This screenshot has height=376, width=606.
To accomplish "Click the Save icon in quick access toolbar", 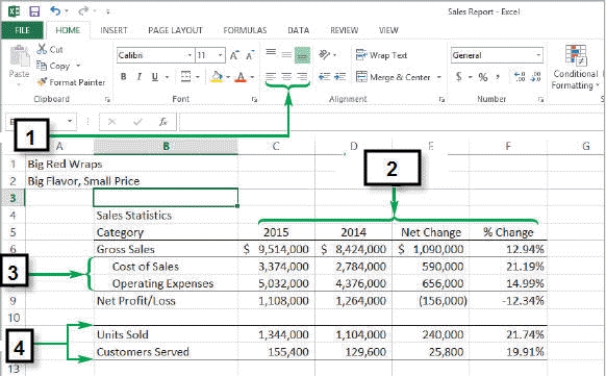I will 34,11.
